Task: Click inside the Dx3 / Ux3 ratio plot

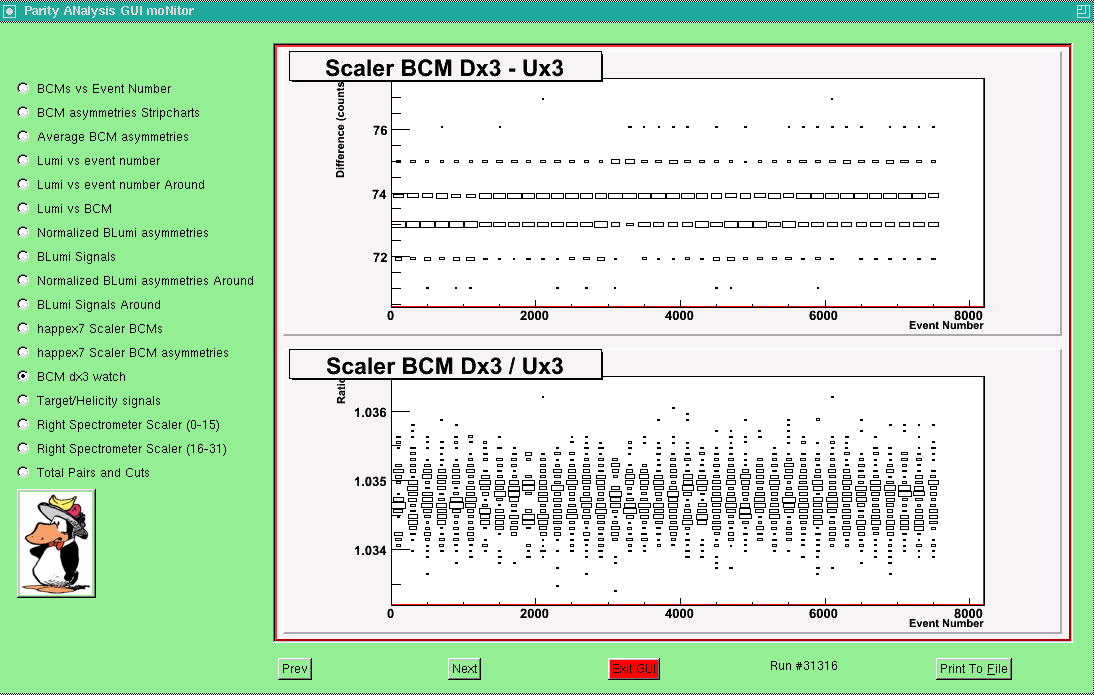Action: click(x=687, y=491)
